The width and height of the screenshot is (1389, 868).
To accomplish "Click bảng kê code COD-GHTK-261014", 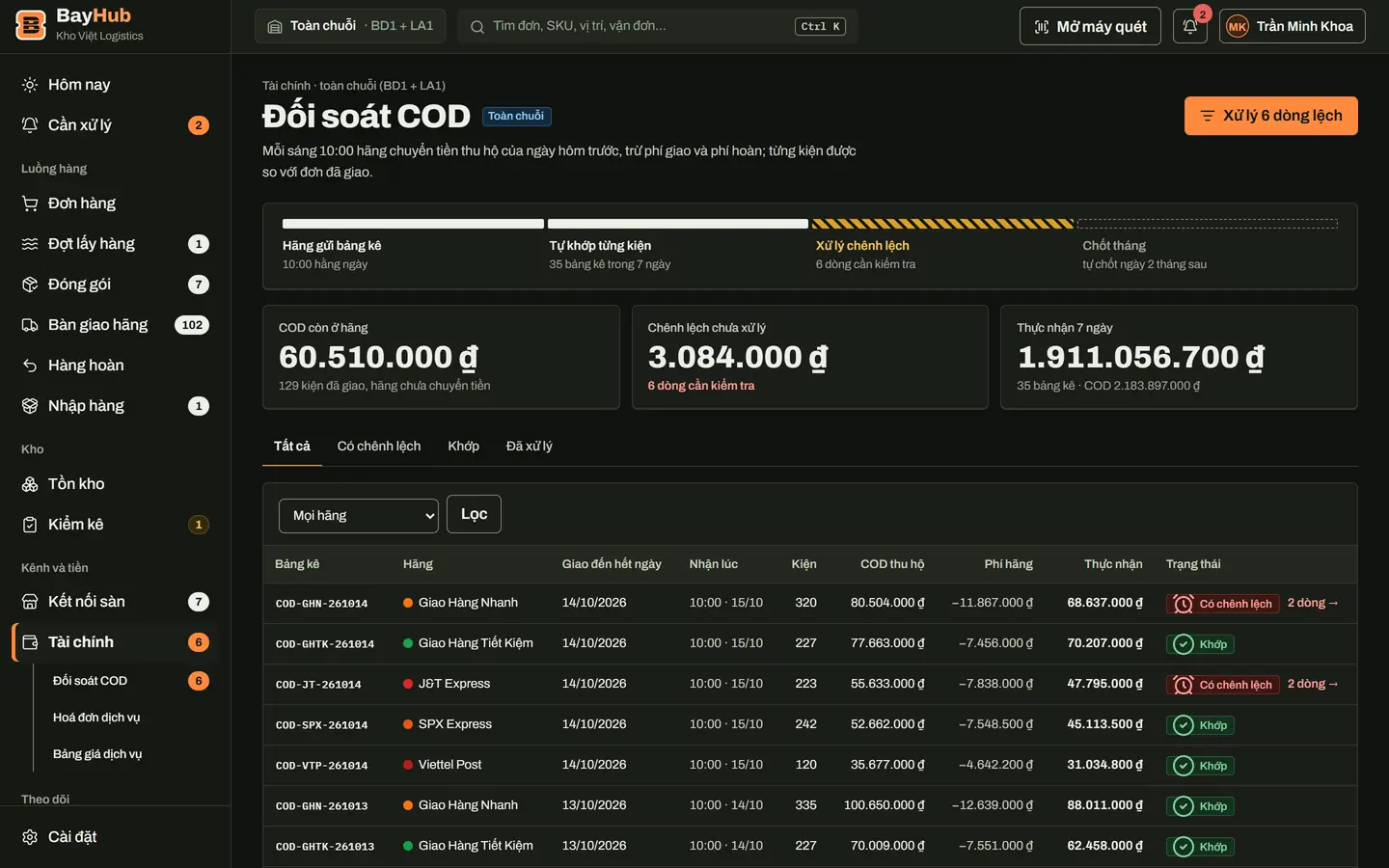I will 325,644.
